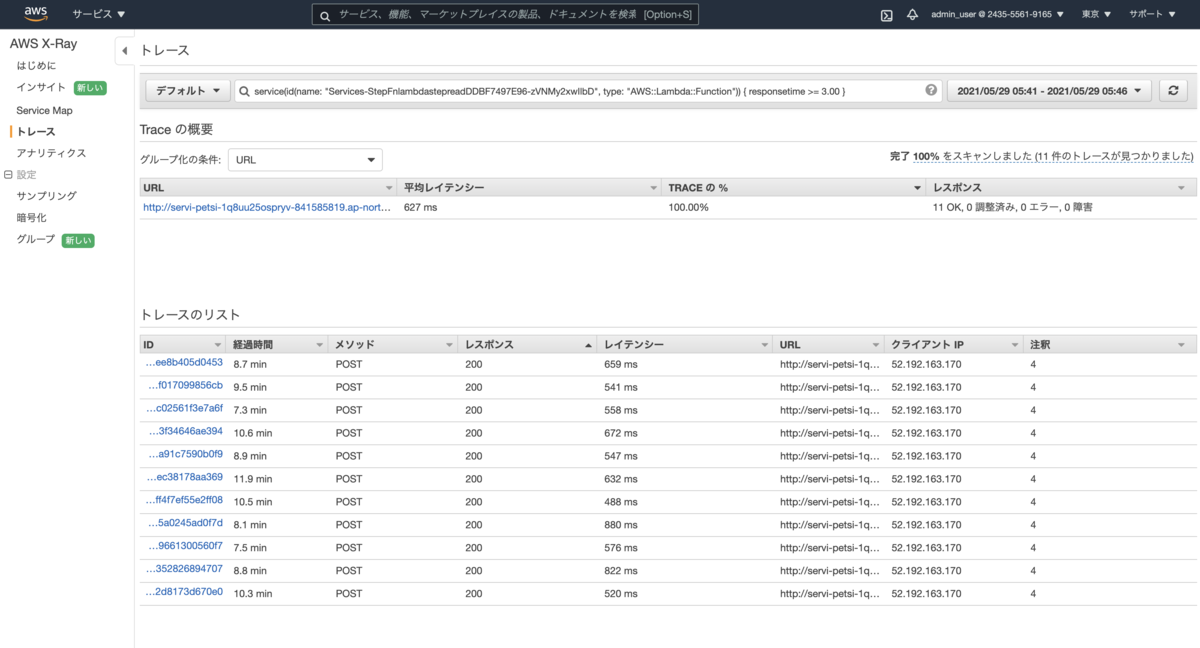Open インサイト in the sidebar

(41, 88)
